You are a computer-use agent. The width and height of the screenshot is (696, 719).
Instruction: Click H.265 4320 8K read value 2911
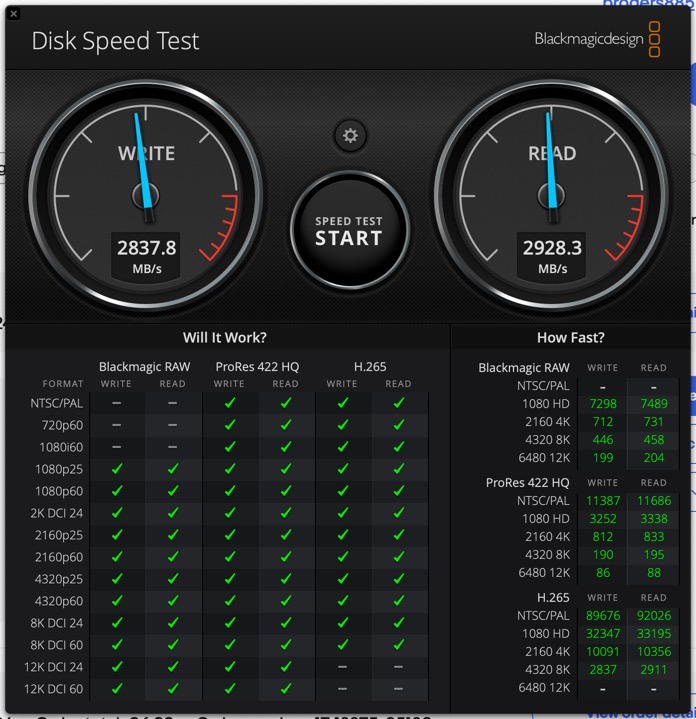[654, 670]
